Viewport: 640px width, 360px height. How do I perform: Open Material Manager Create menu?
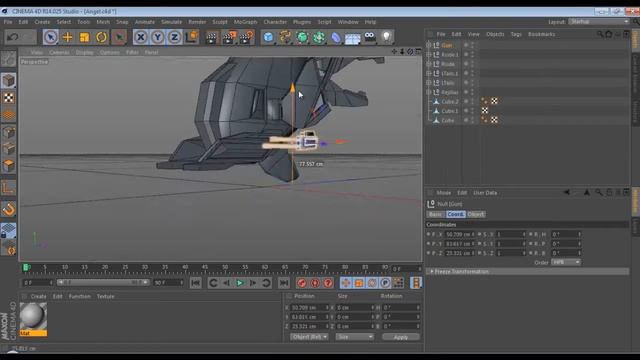[x=38, y=296]
